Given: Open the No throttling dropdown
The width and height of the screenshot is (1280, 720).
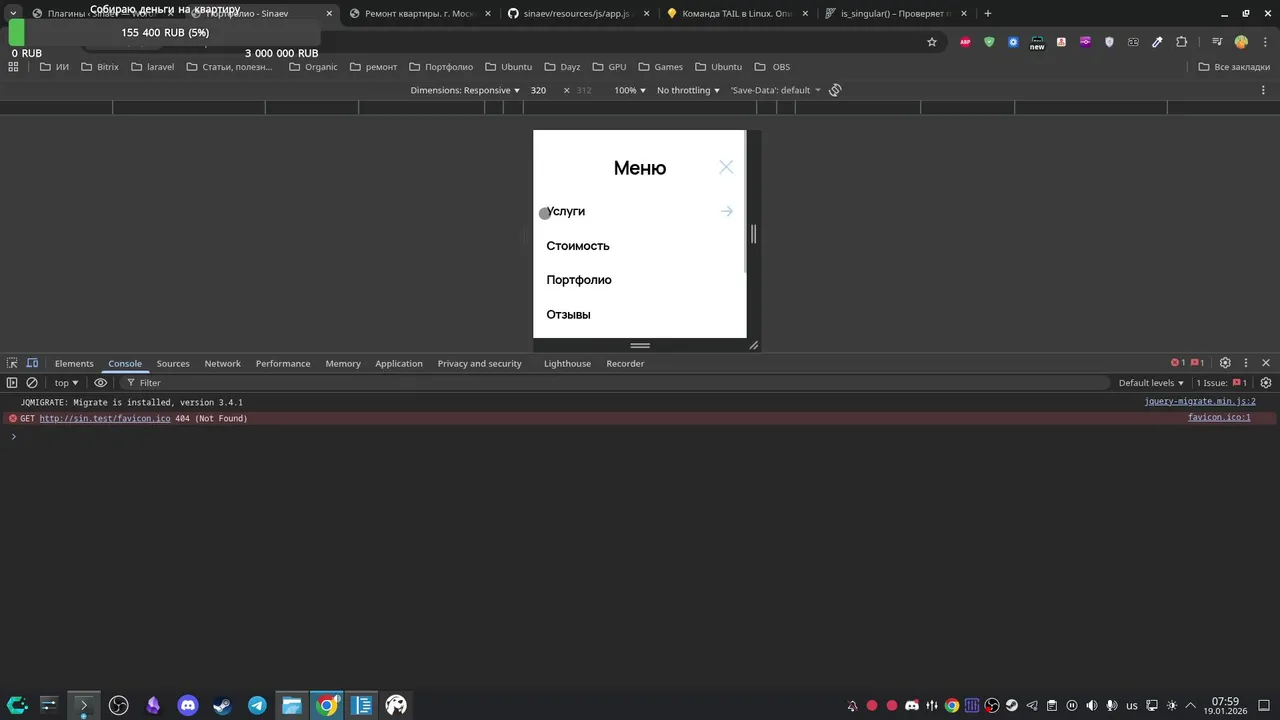Looking at the screenshot, I should point(688,90).
